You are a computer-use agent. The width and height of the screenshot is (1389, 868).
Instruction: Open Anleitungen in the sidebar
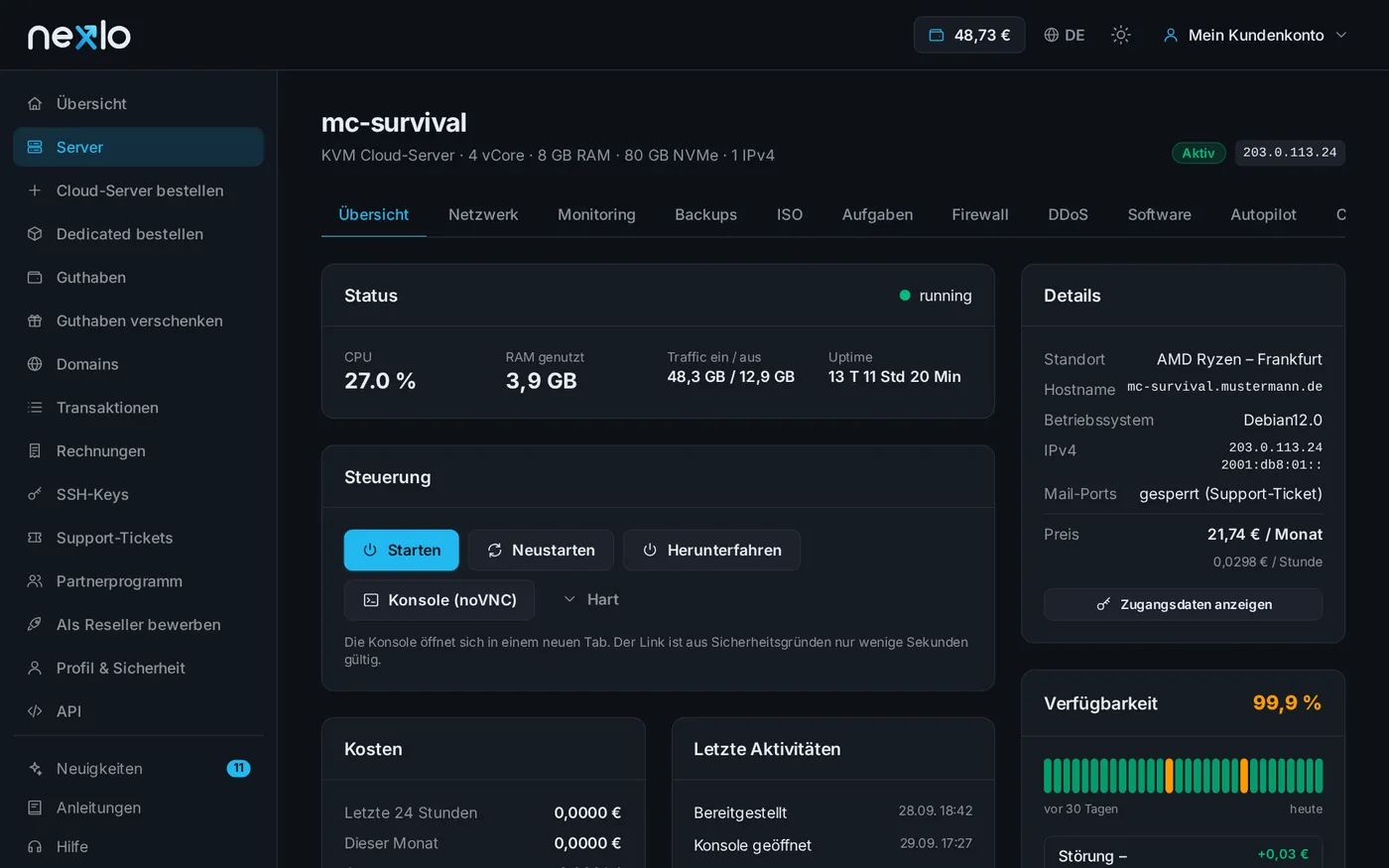(139, 807)
